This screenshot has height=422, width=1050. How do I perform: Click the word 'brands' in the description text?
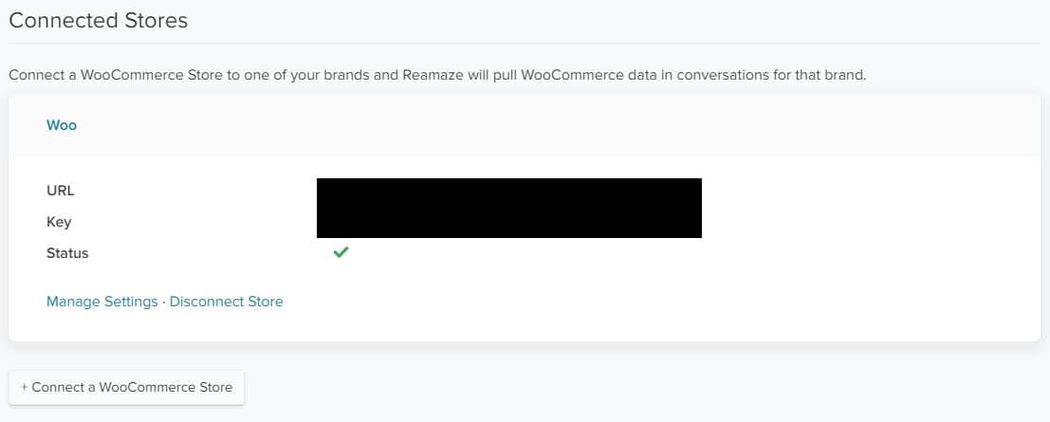coord(346,75)
